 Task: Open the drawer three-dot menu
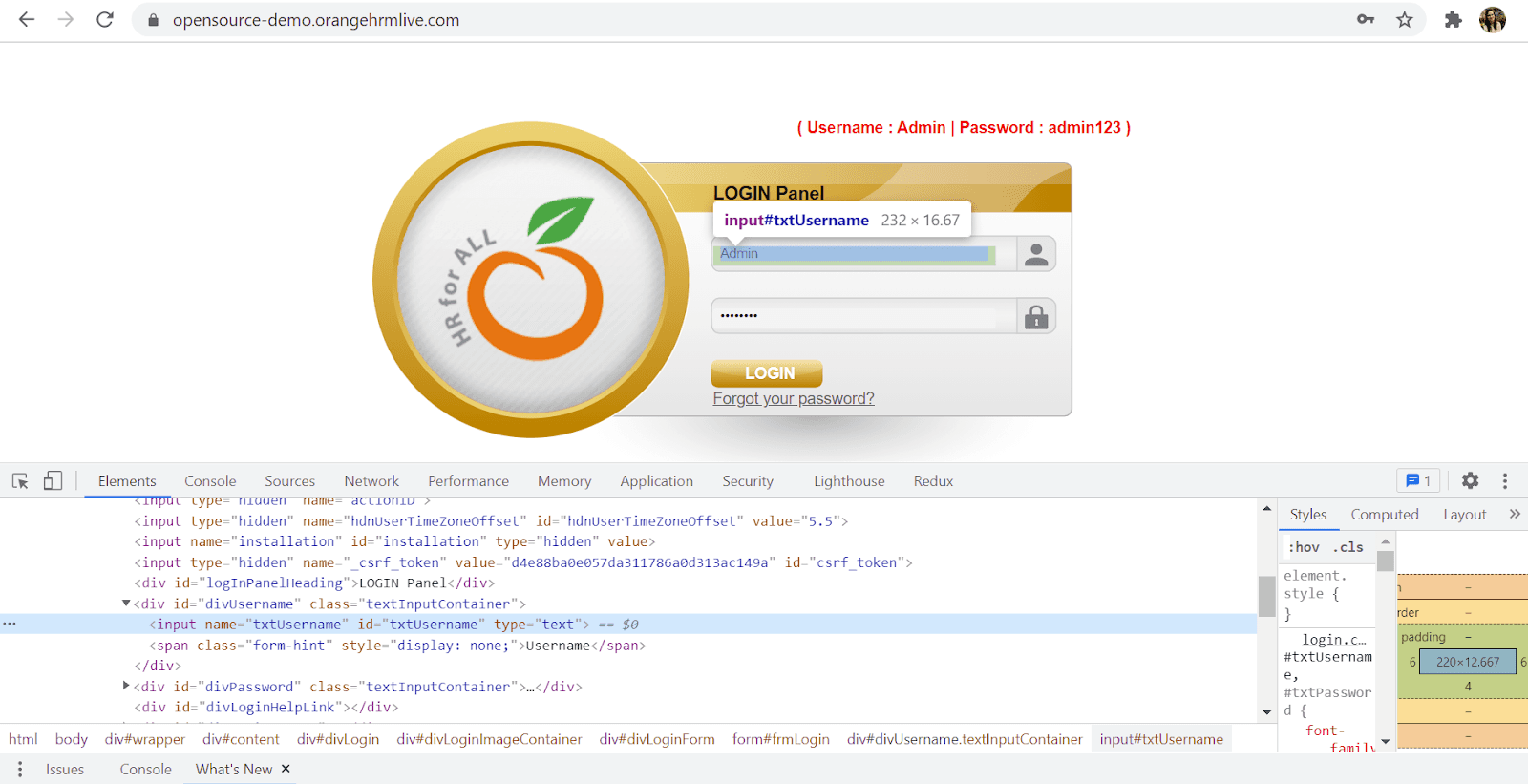coord(20,770)
